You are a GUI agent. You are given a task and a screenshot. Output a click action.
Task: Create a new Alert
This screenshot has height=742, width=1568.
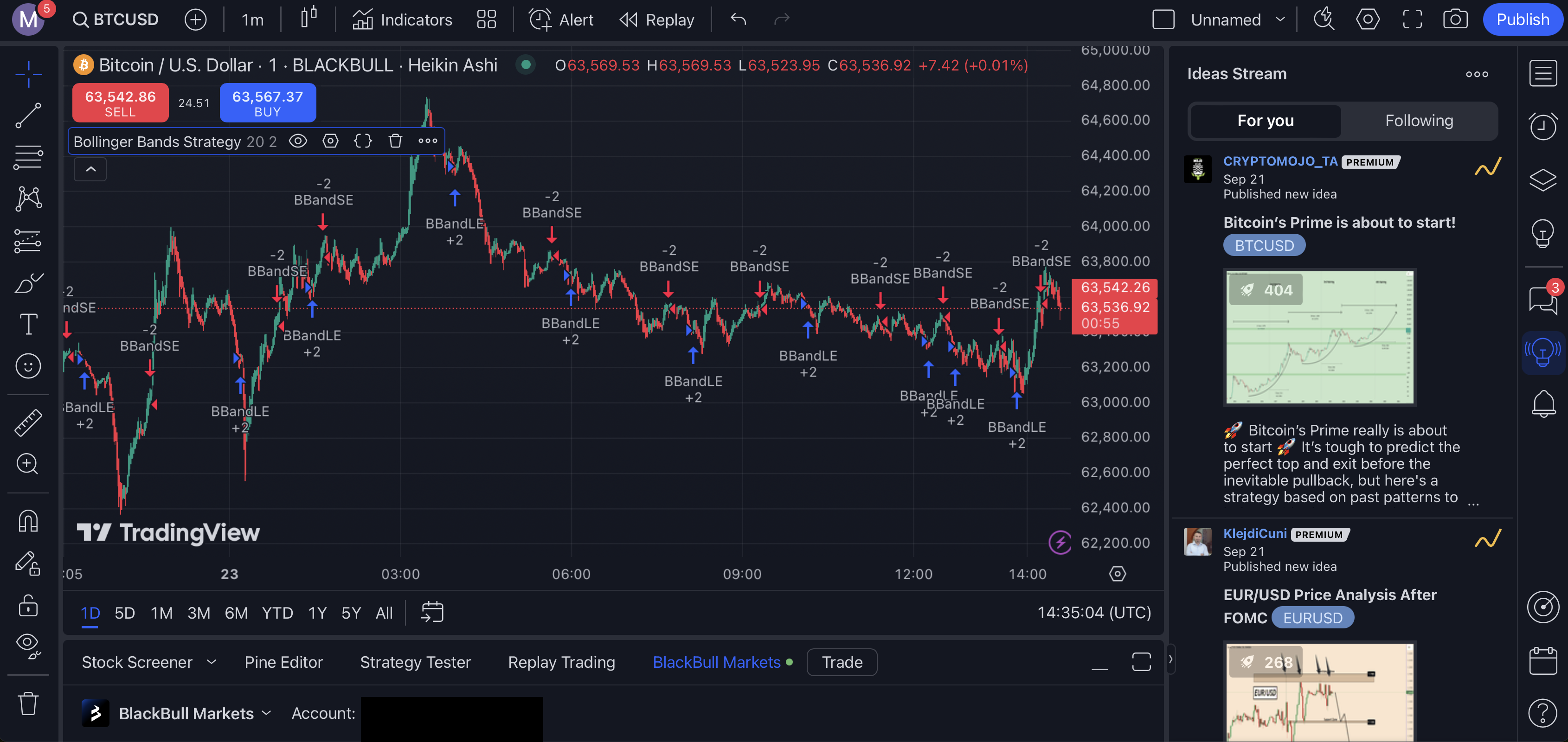click(x=560, y=19)
